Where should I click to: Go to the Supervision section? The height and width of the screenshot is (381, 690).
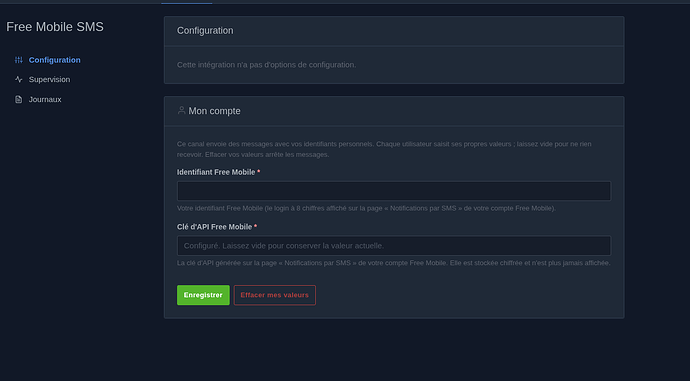49,79
